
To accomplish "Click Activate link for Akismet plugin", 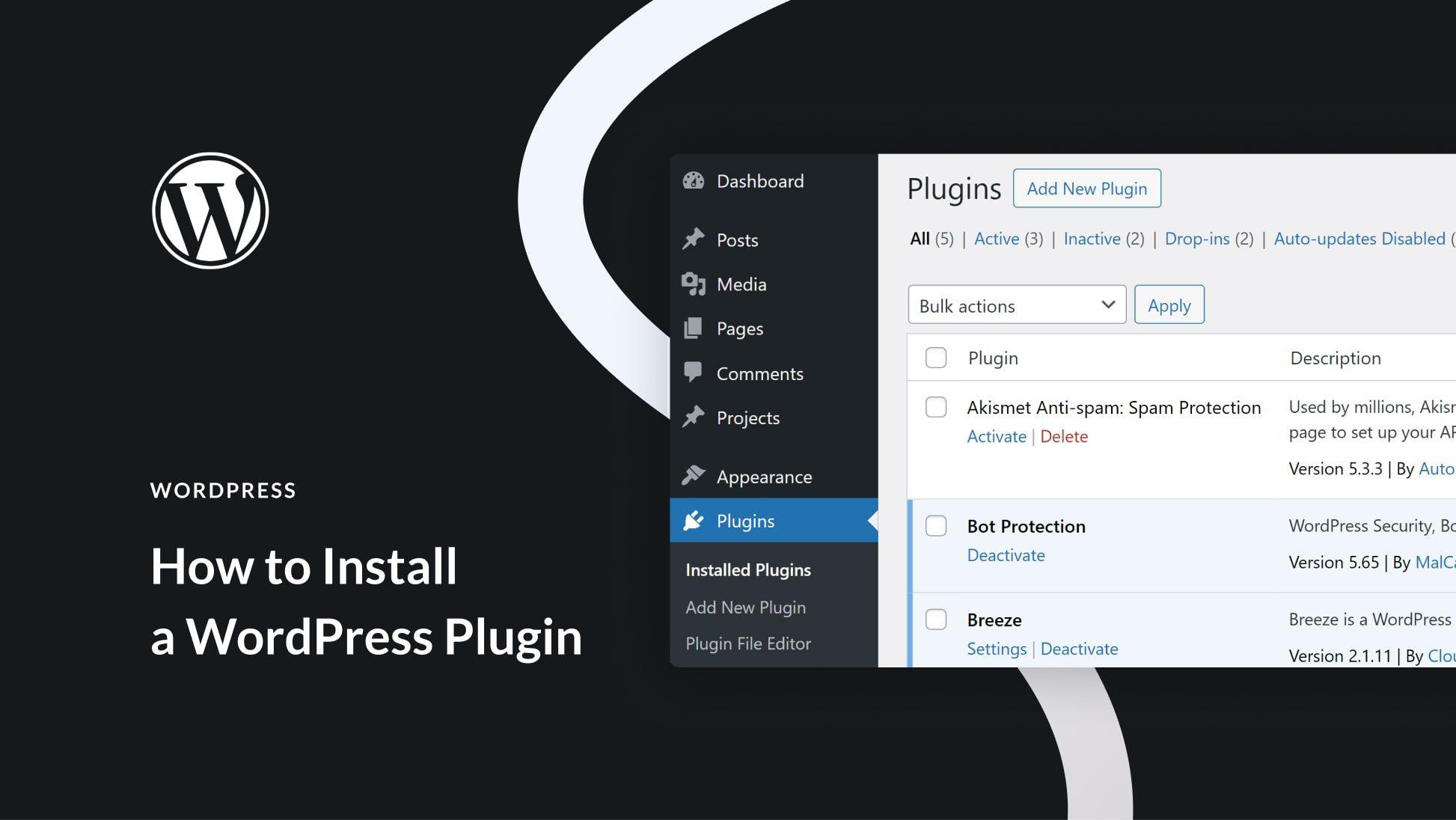I will [994, 436].
